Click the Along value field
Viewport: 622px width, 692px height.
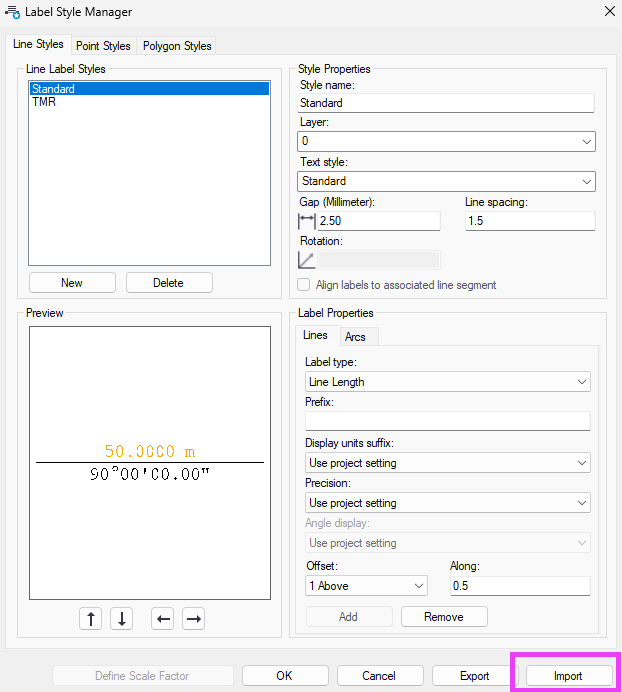[520, 586]
